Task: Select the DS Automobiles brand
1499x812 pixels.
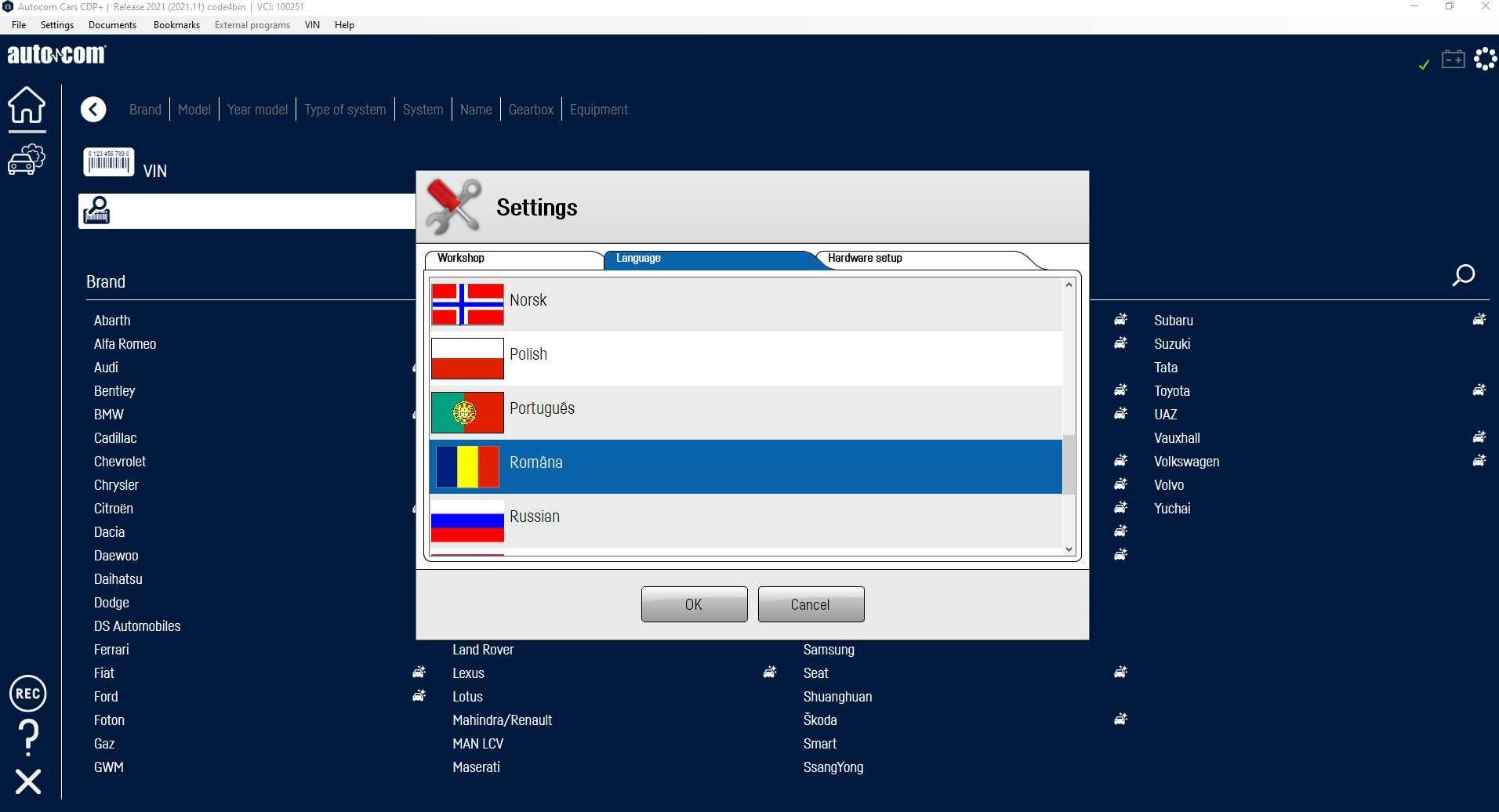Action: 137,626
